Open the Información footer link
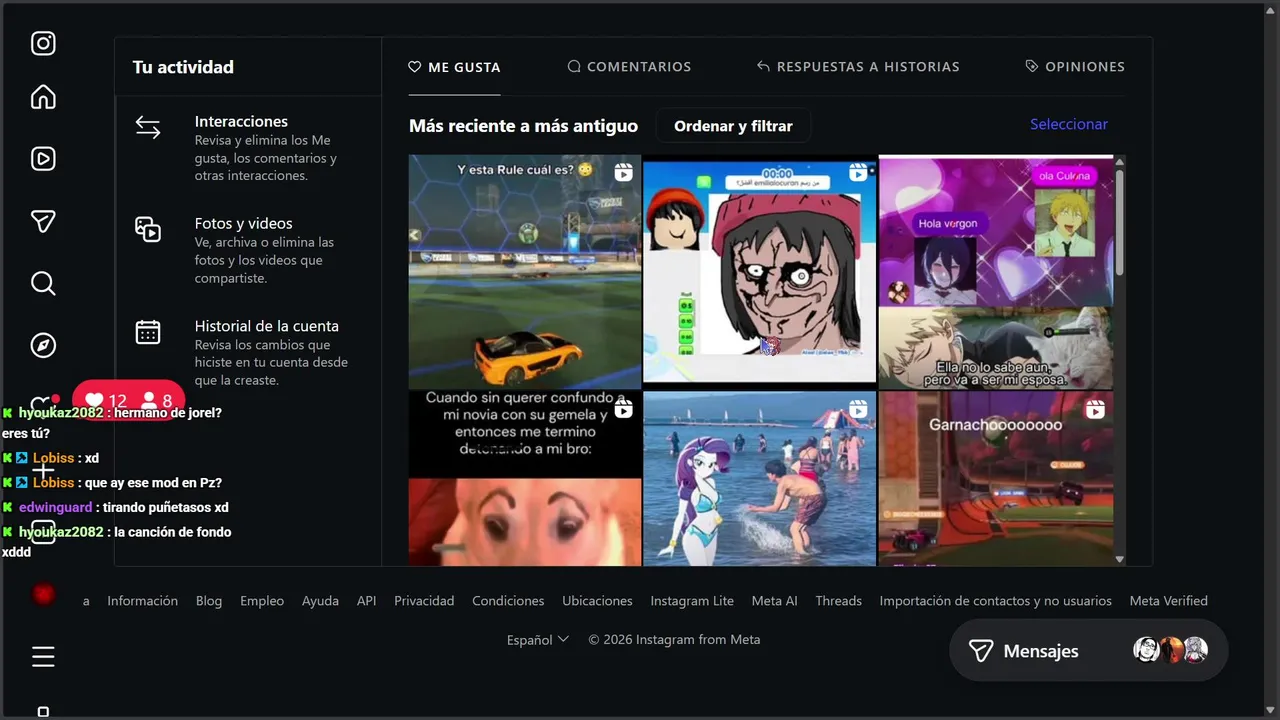The height and width of the screenshot is (720, 1280). point(142,601)
